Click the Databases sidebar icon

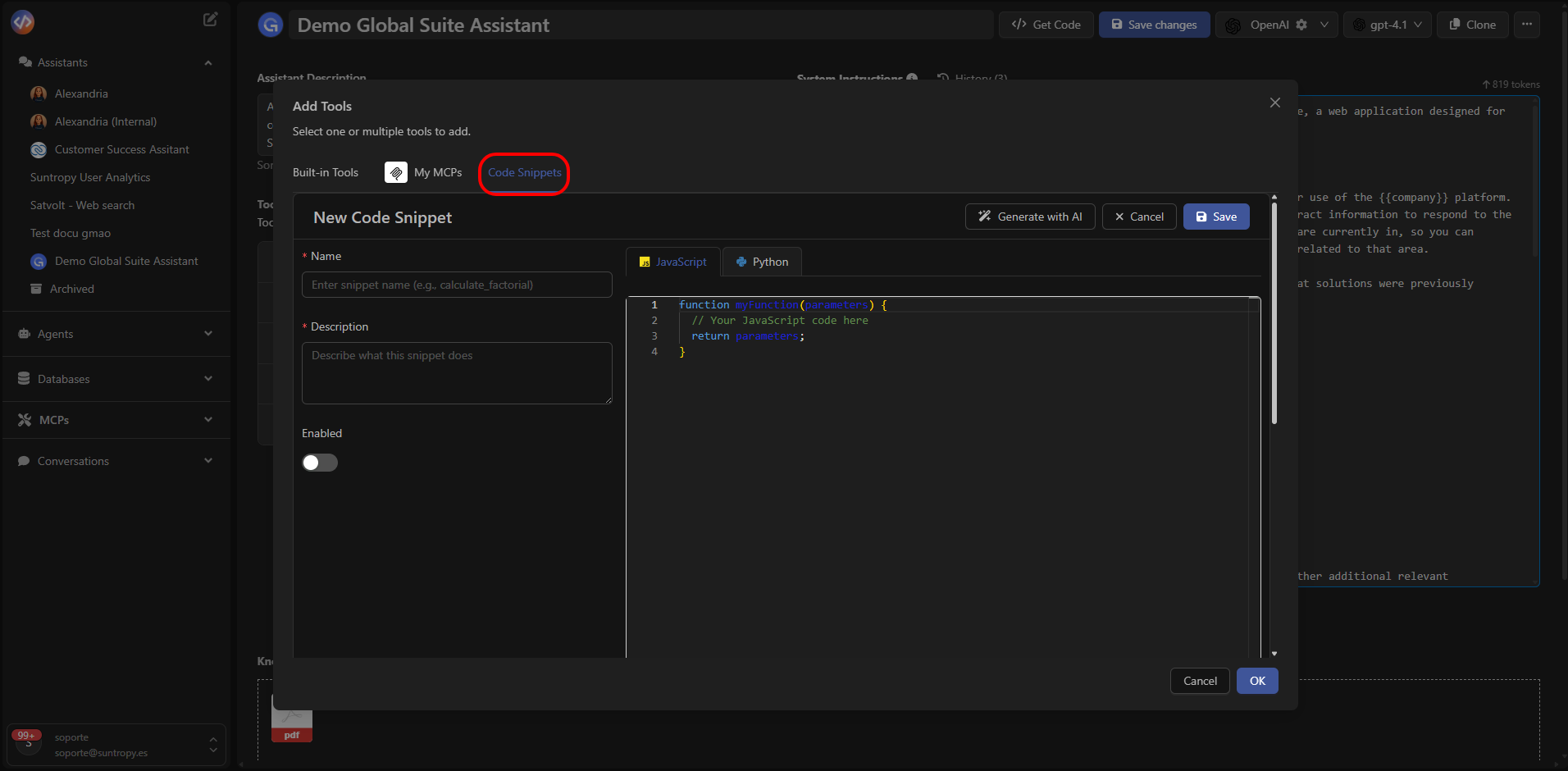tap(25, 378)
